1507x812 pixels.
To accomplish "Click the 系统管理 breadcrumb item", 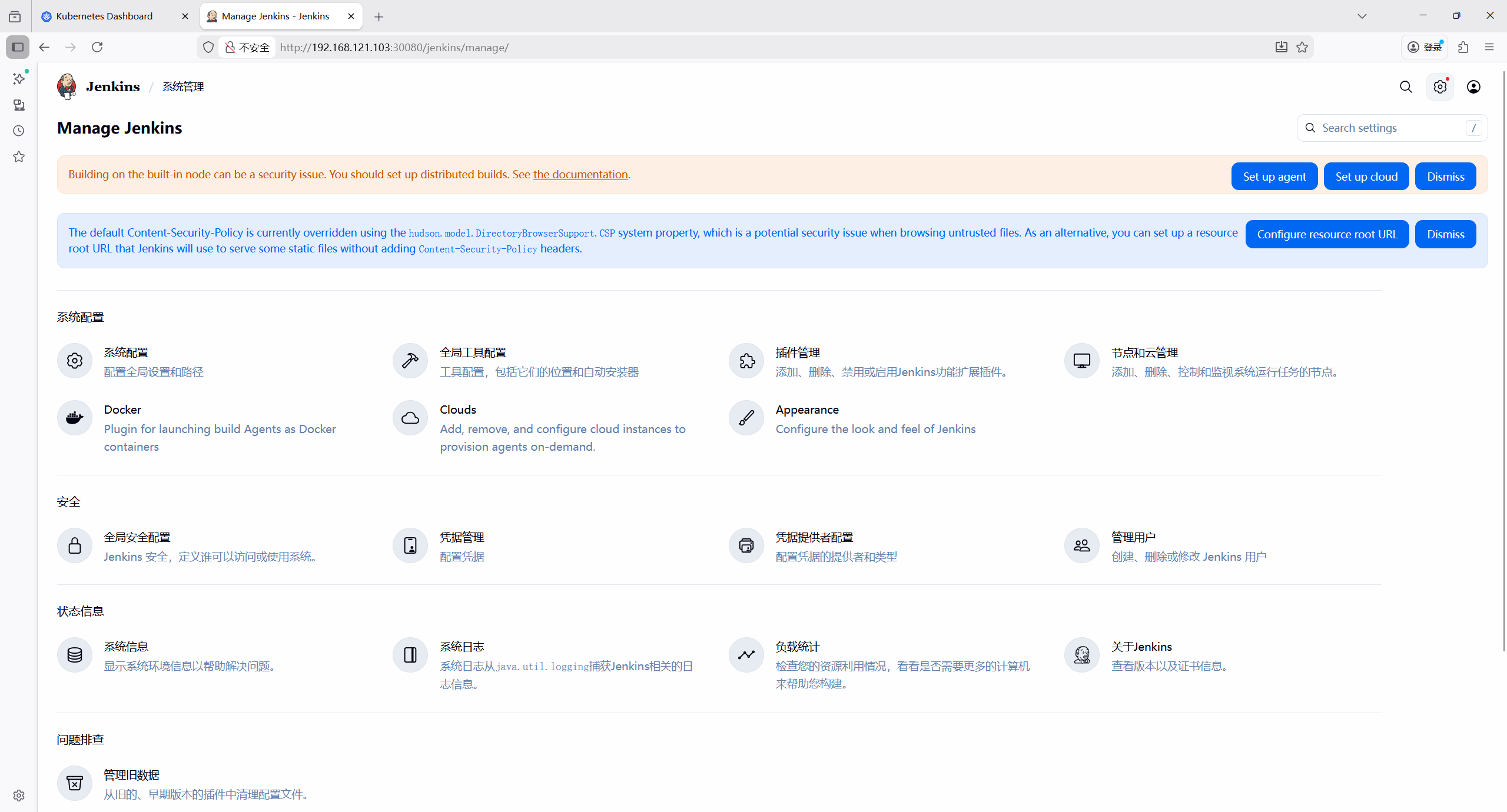I will [183, 87].
